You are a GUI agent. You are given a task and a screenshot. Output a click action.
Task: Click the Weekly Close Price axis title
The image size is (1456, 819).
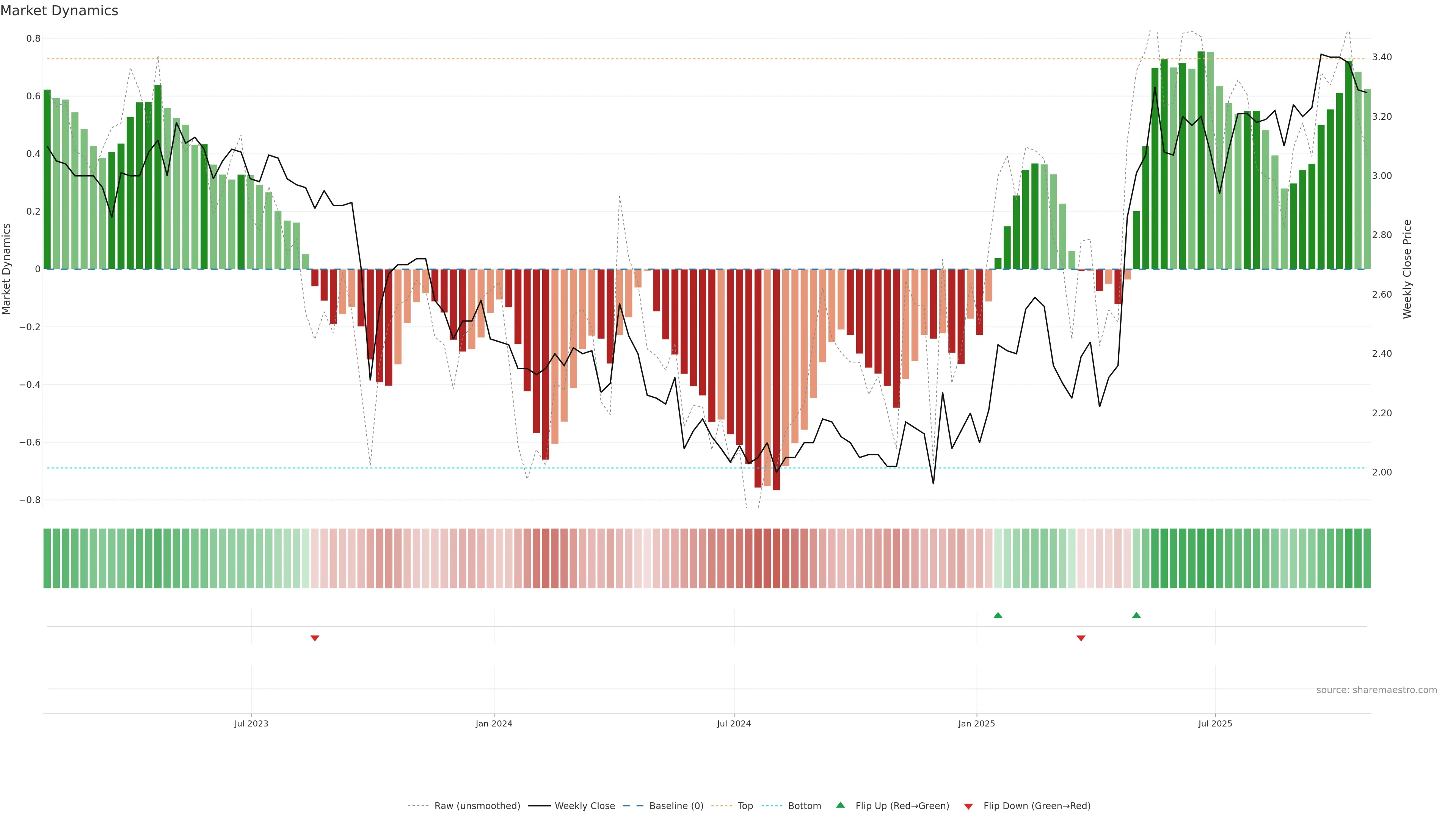1407,269
